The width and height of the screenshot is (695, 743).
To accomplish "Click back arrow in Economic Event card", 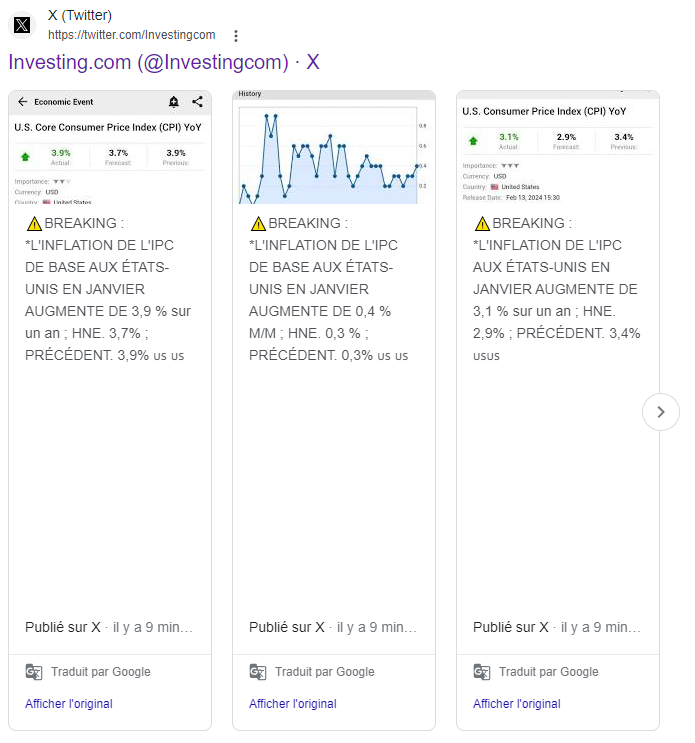I will point(23,102).
